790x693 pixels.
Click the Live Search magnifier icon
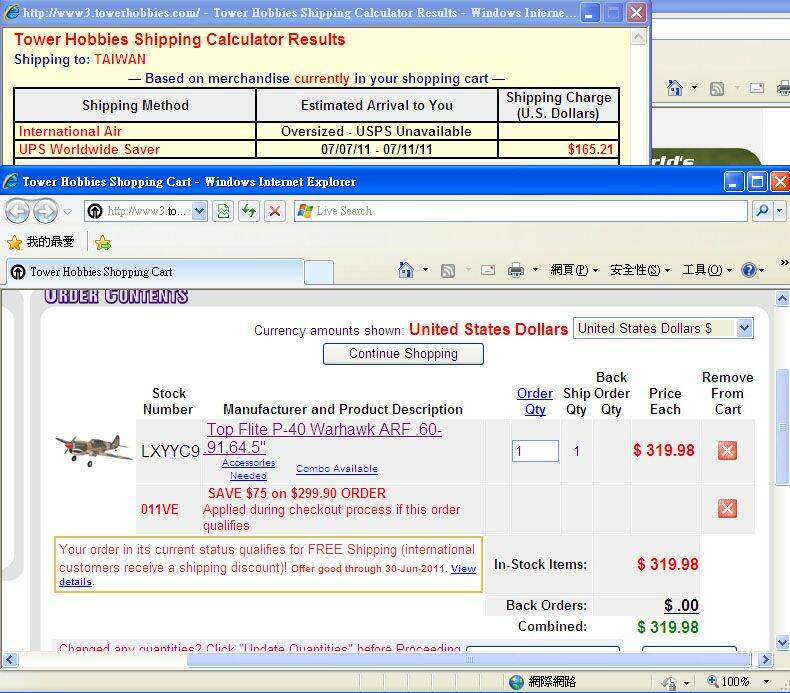pos(762,211)
